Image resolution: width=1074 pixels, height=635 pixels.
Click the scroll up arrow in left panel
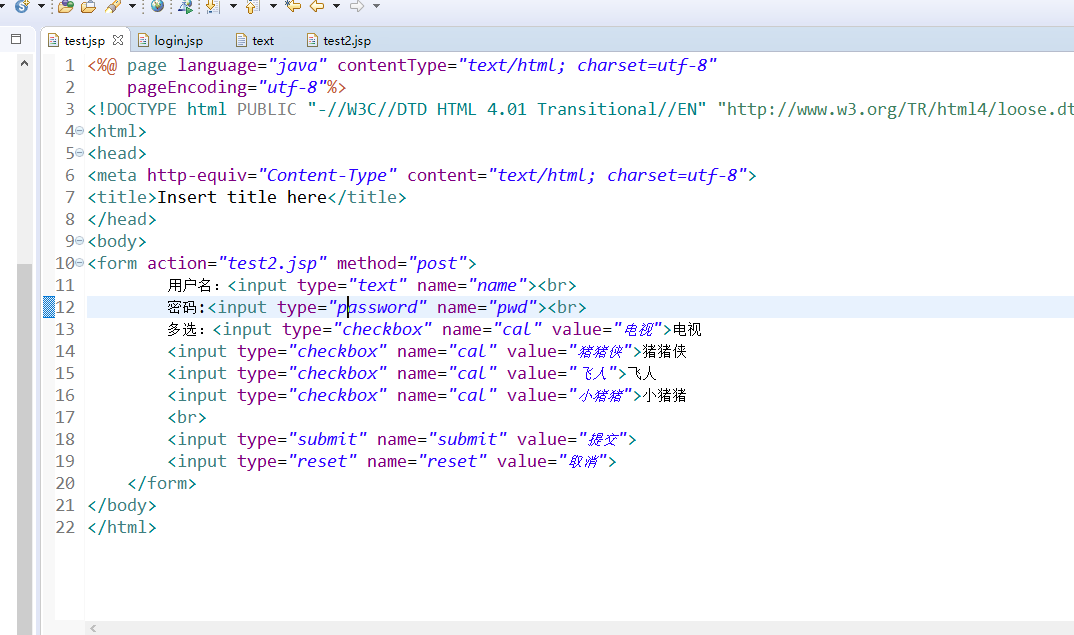pos(25,63)
